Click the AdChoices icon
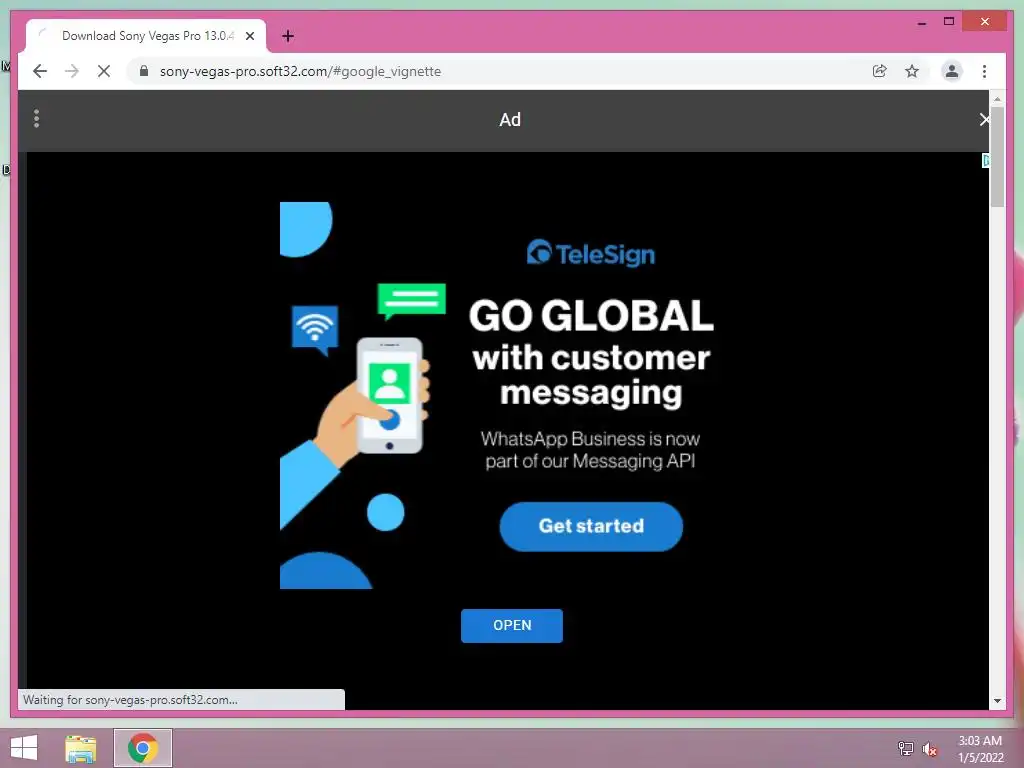The height and width of the screenshot is (768, 1024). coord(985,161)
